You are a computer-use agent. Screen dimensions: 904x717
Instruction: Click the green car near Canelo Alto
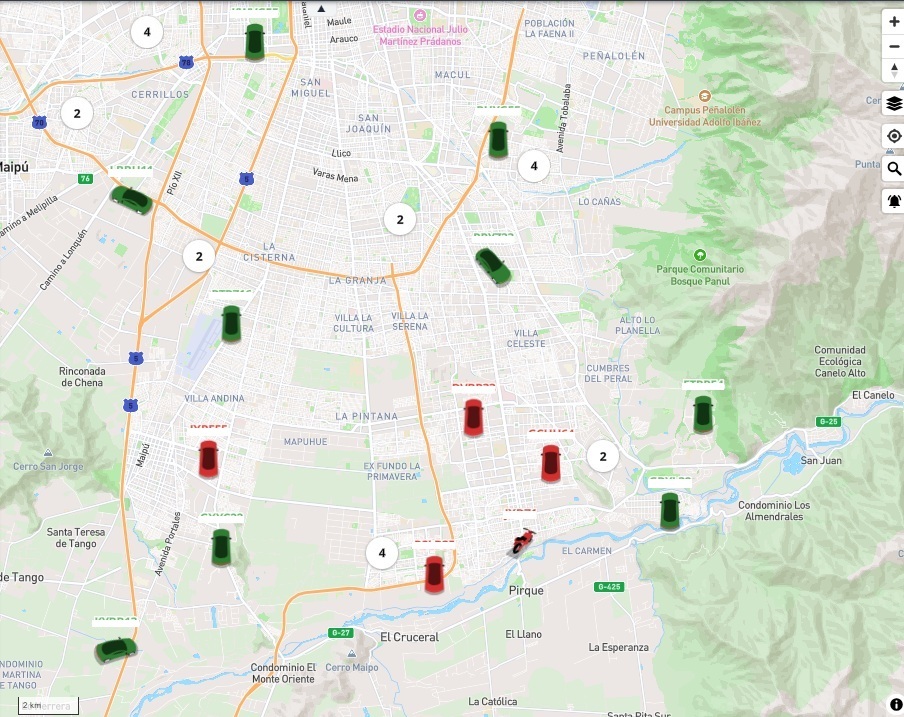coord(703,413)
